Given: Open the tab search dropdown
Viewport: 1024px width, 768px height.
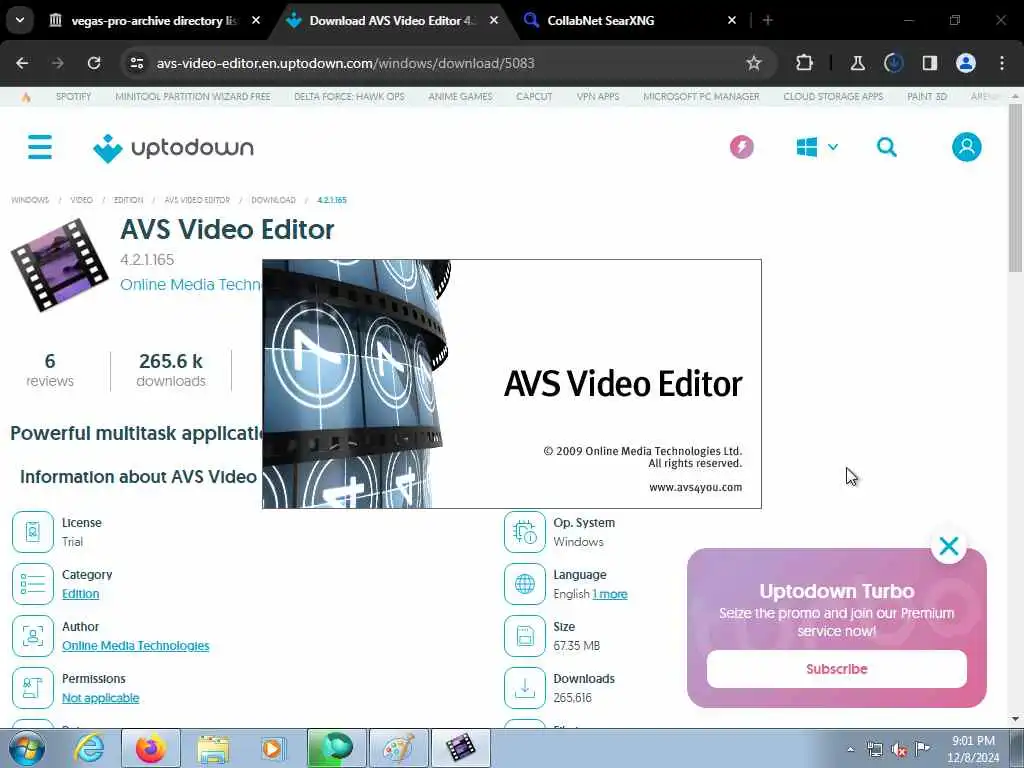Looking at the screenshot, I should (20, 20).
